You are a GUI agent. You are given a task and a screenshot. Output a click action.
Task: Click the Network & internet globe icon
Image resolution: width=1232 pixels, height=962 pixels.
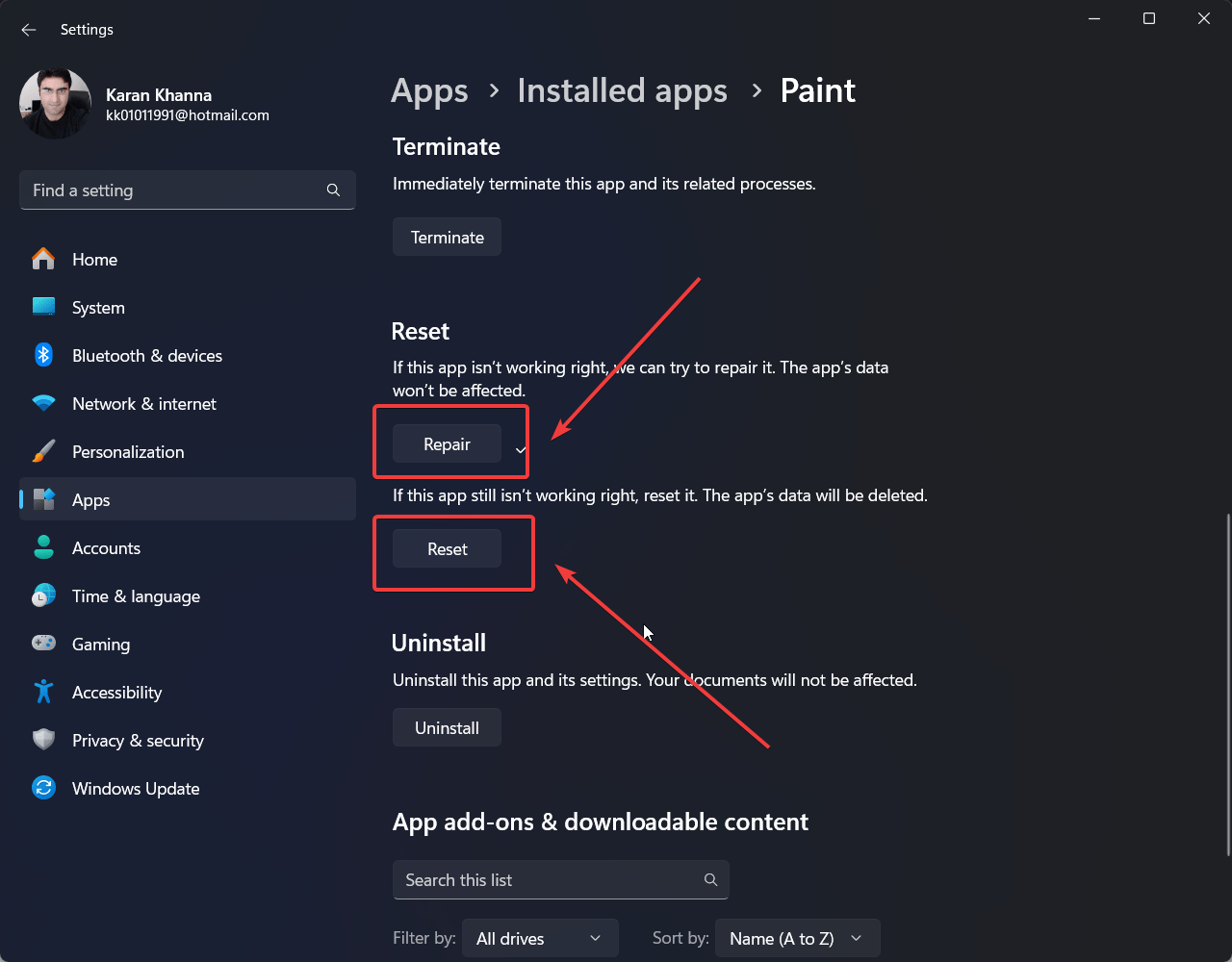(x=43, y=403)
